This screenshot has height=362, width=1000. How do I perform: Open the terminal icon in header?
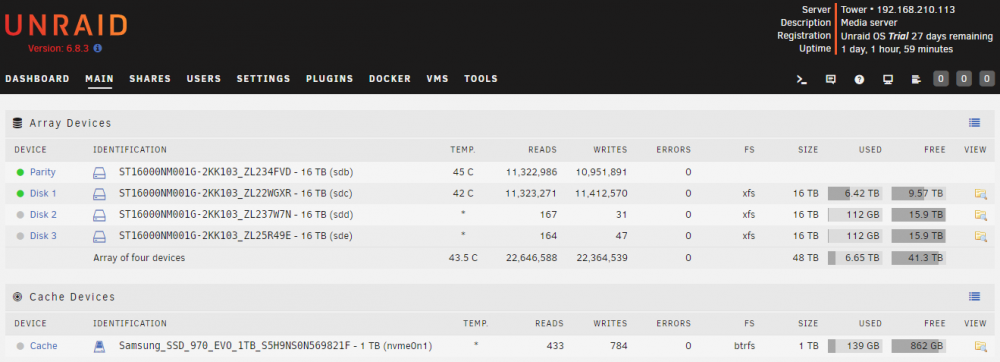(802, 80)
